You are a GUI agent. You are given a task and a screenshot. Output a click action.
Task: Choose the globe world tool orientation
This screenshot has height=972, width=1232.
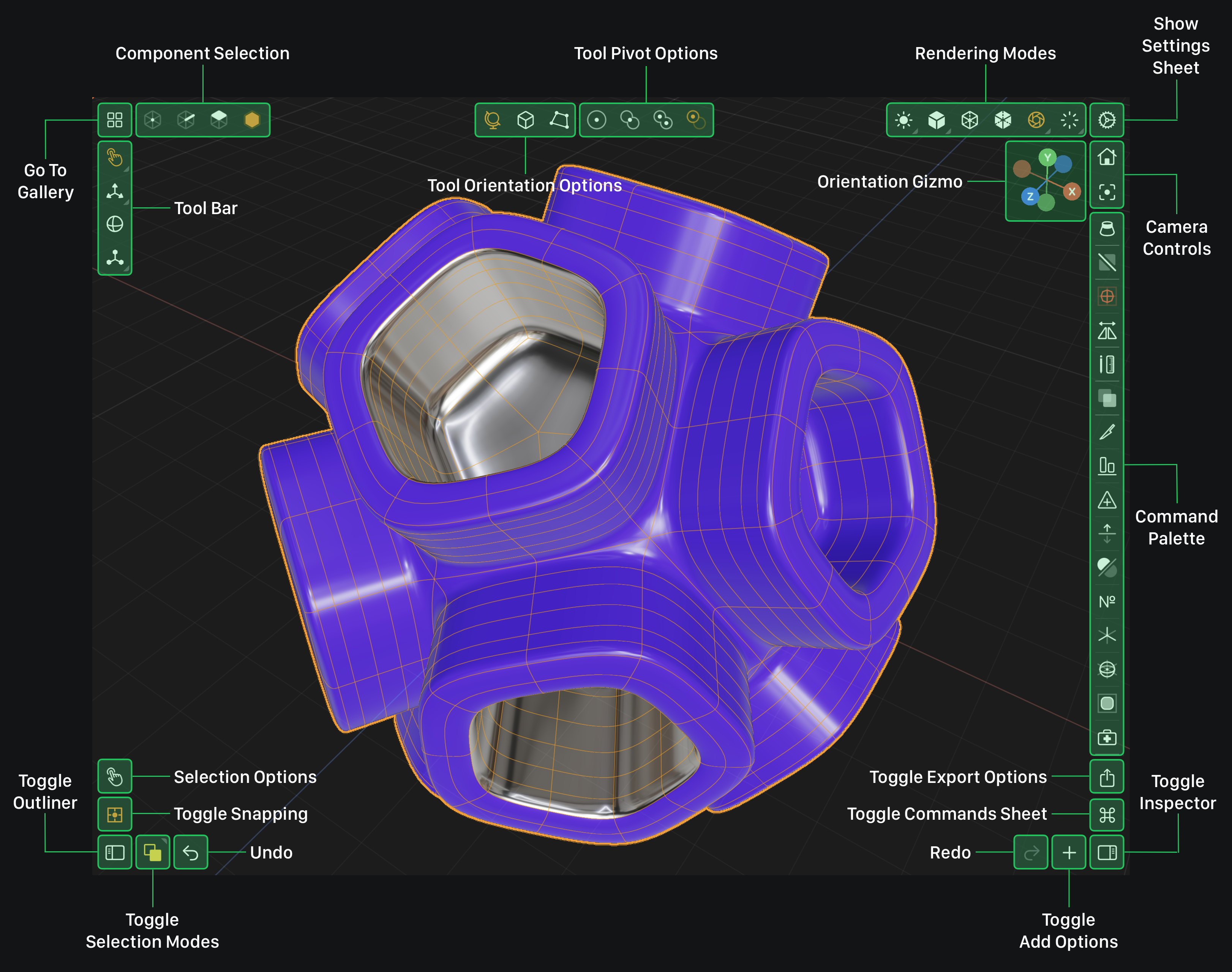click(x=493, y=120)
